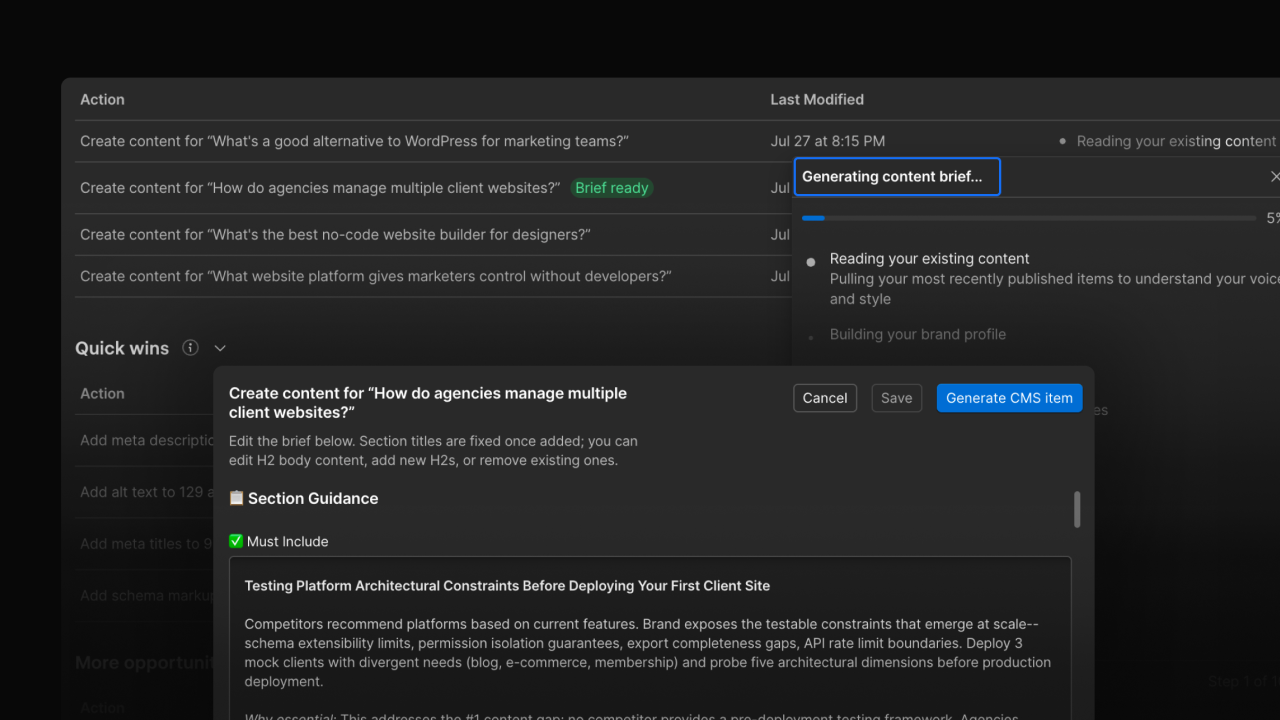Click the content brief progress bar
Screen dimensions: 1280x720
click(x=1029, y=218)
